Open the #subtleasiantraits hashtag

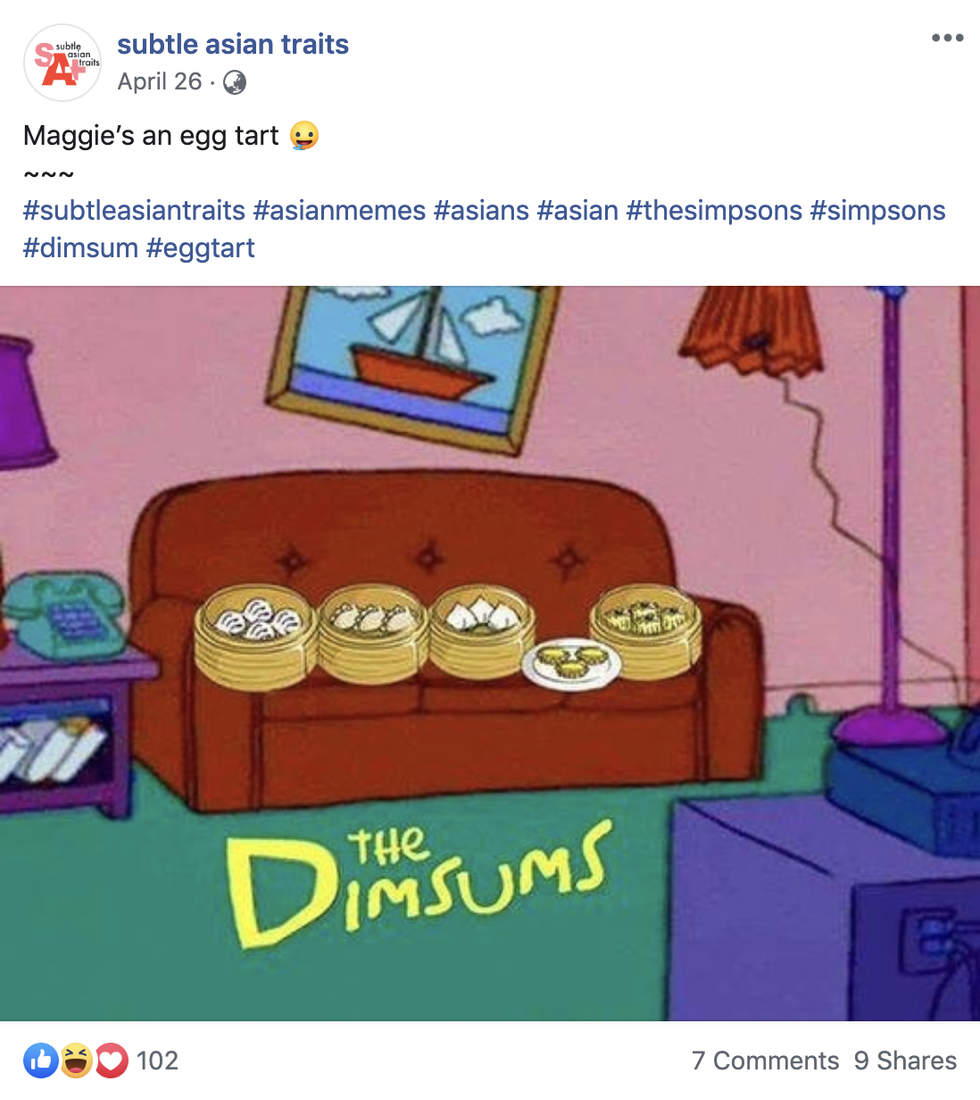click(134, 210)
